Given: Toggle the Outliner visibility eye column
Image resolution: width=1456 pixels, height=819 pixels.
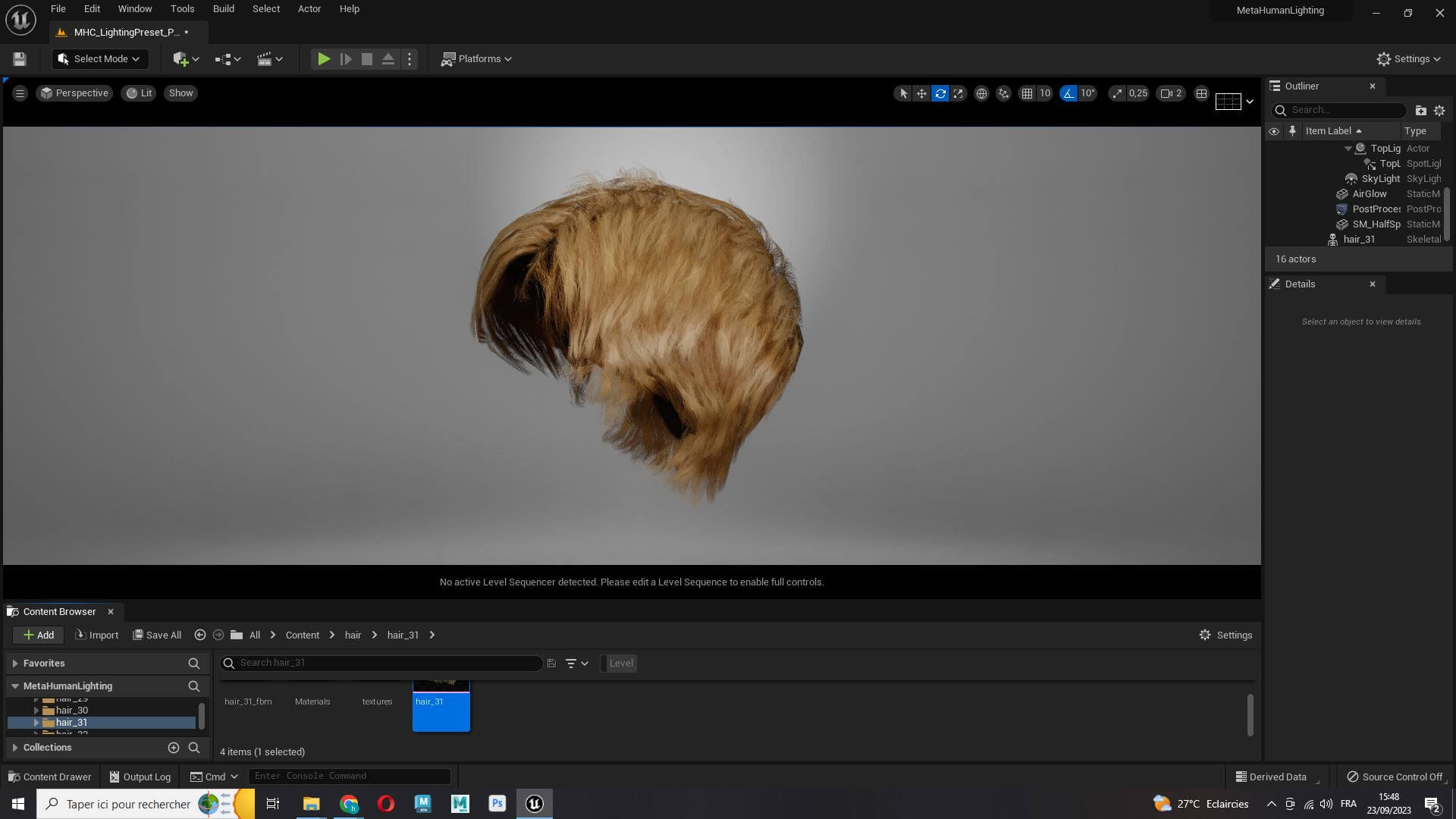Looking at the screenshot, I should point(1274,131).
